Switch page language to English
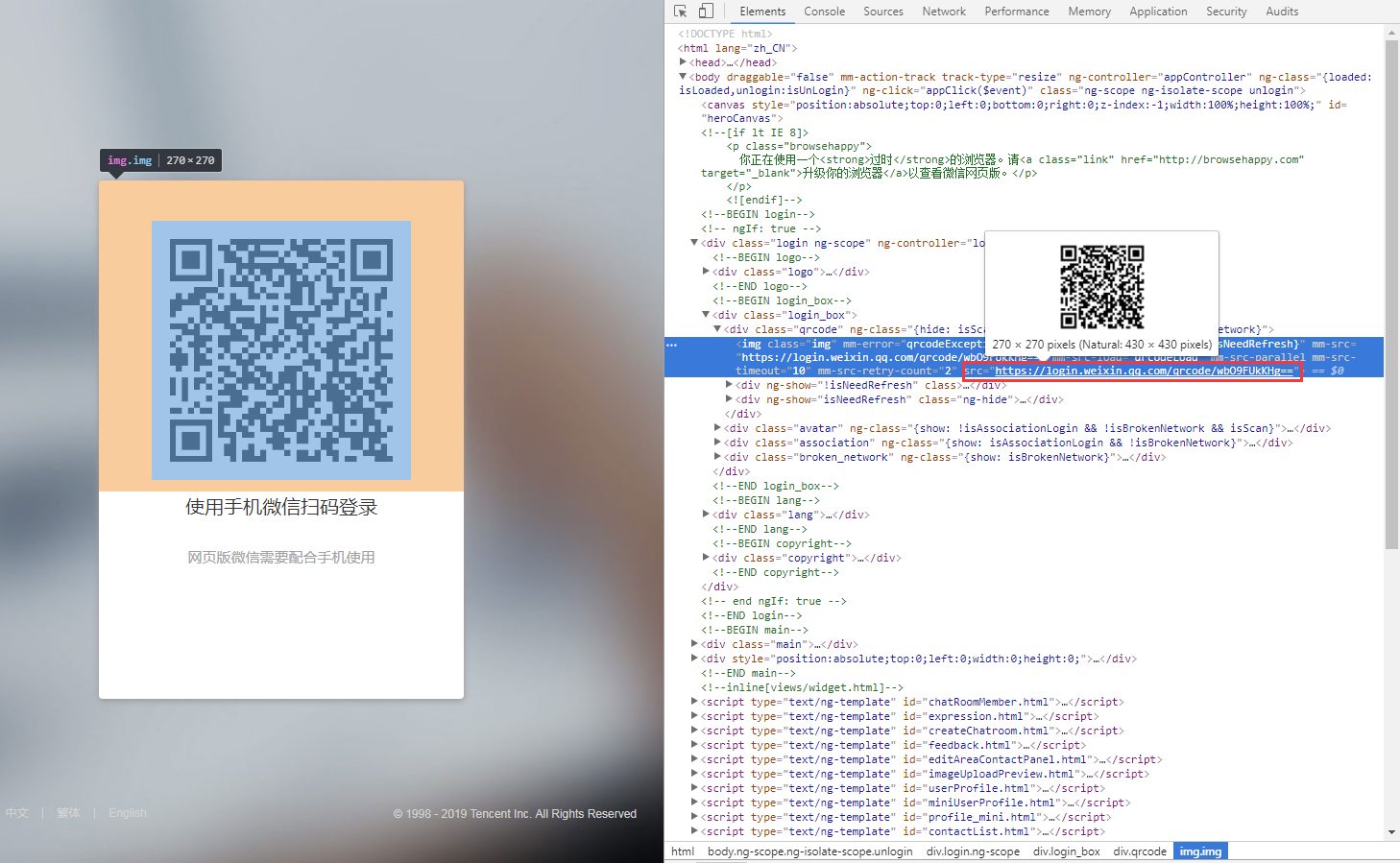This screenshot has width=1400, height=863. (x=128, y=813)
